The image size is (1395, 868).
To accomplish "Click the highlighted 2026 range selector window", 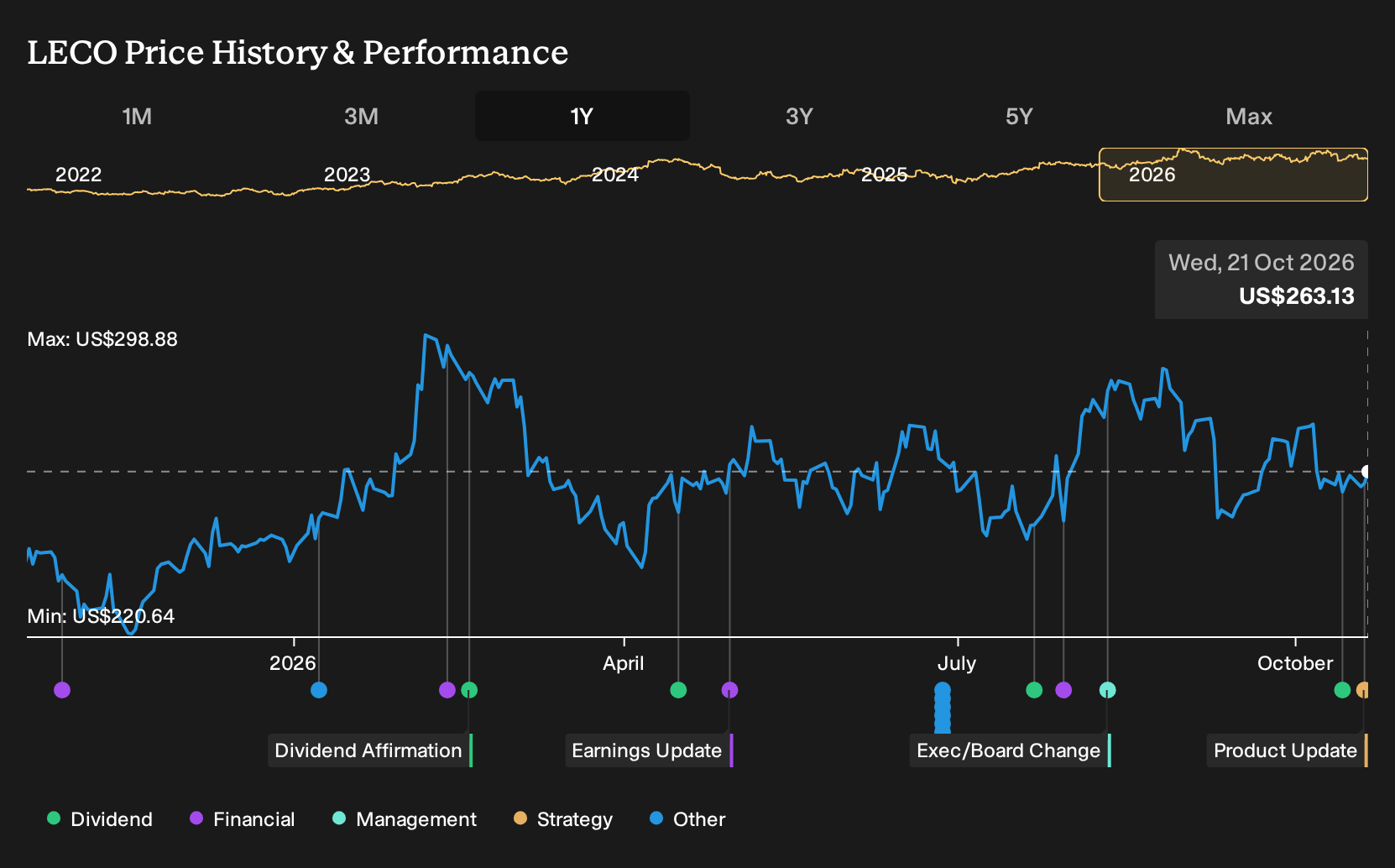I will 1233,175.
